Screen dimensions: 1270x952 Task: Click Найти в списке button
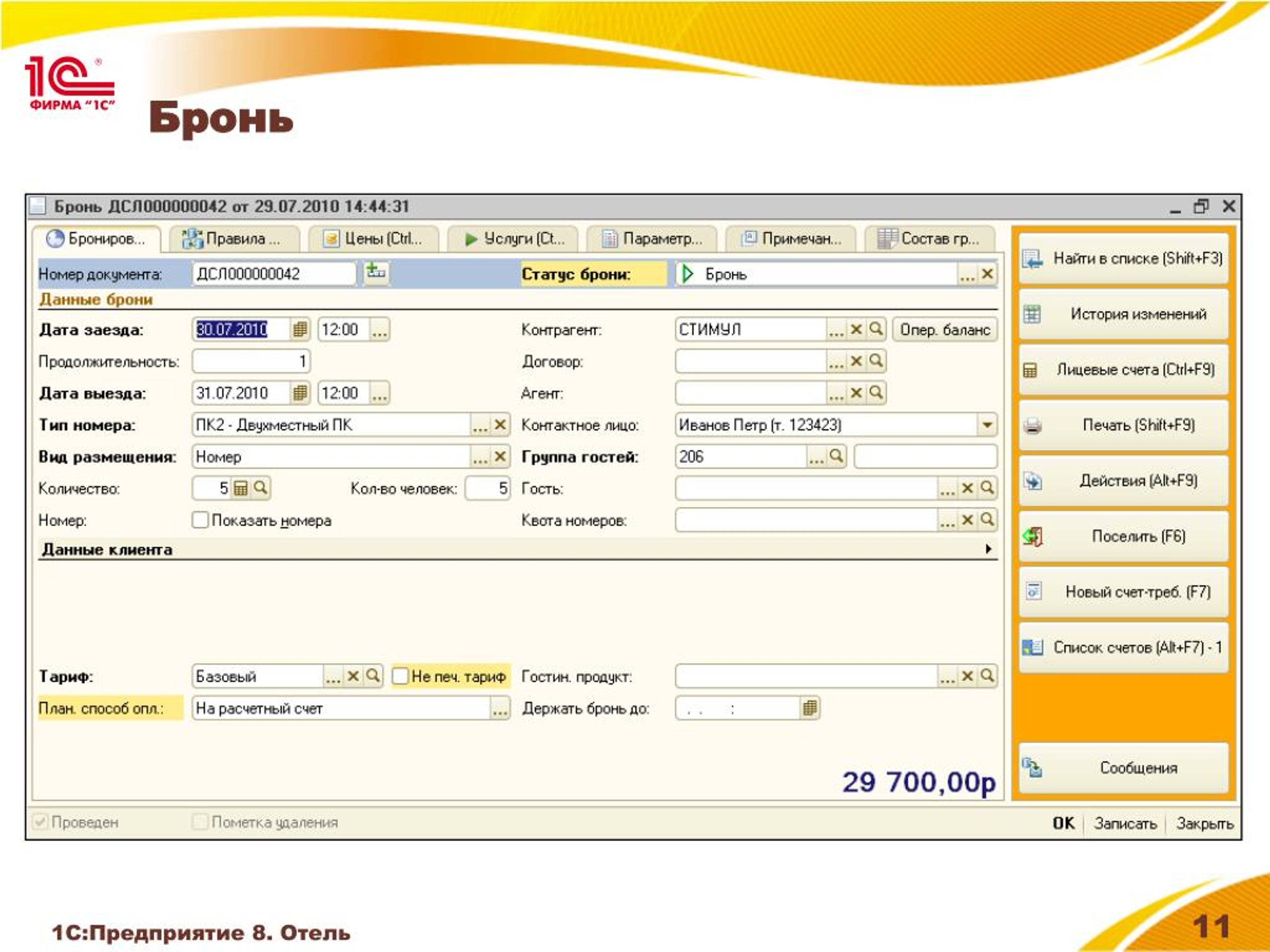point(1124,259)
